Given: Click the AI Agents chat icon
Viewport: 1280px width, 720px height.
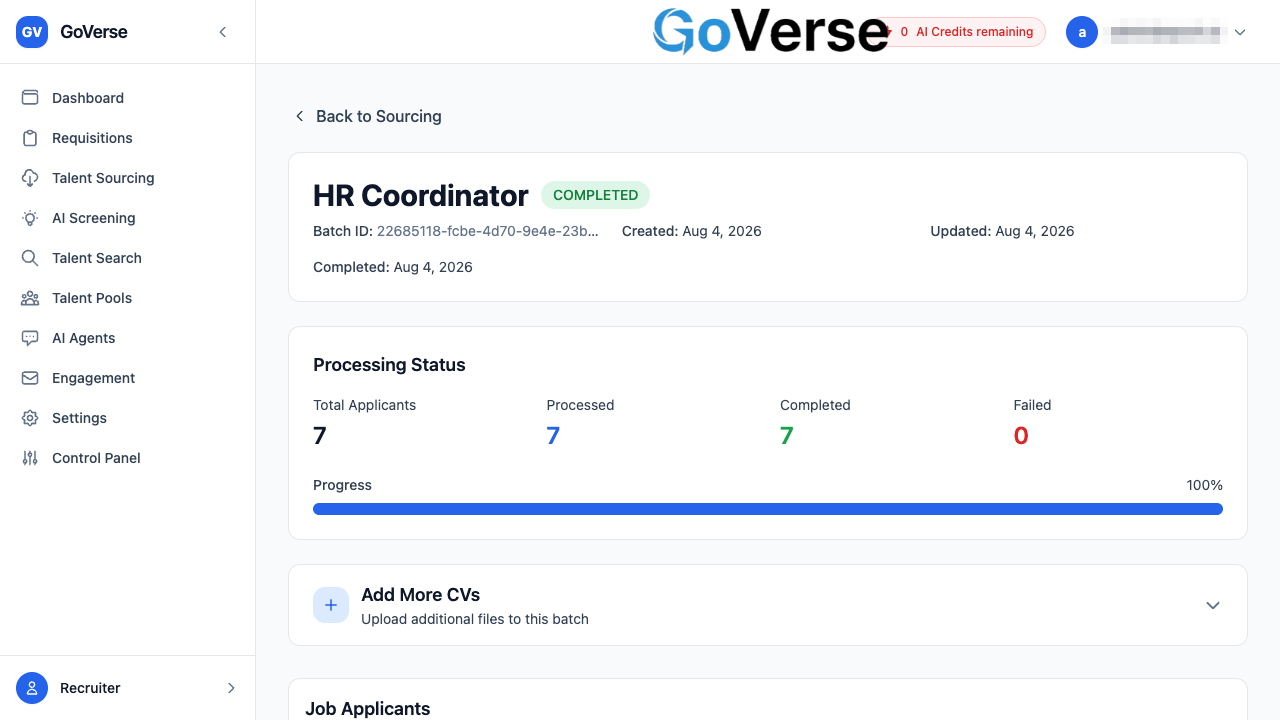Looking at the screenshot, I should (x=30, y=338).
